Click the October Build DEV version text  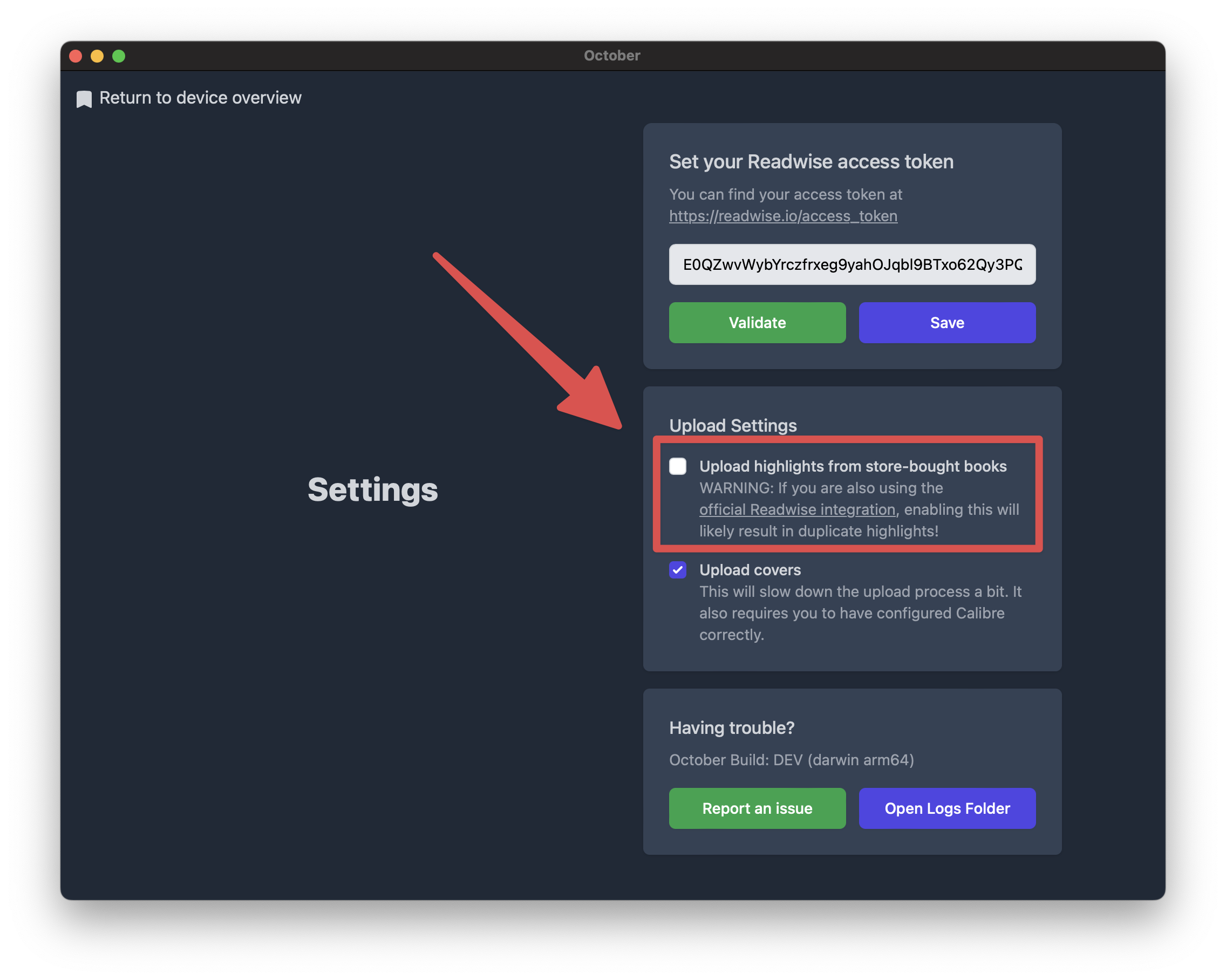(792, 760)
